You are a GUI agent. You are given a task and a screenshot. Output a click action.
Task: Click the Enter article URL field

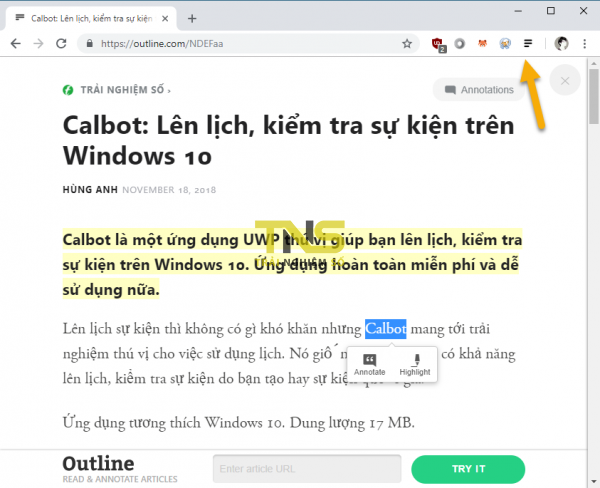pos(307,469)
